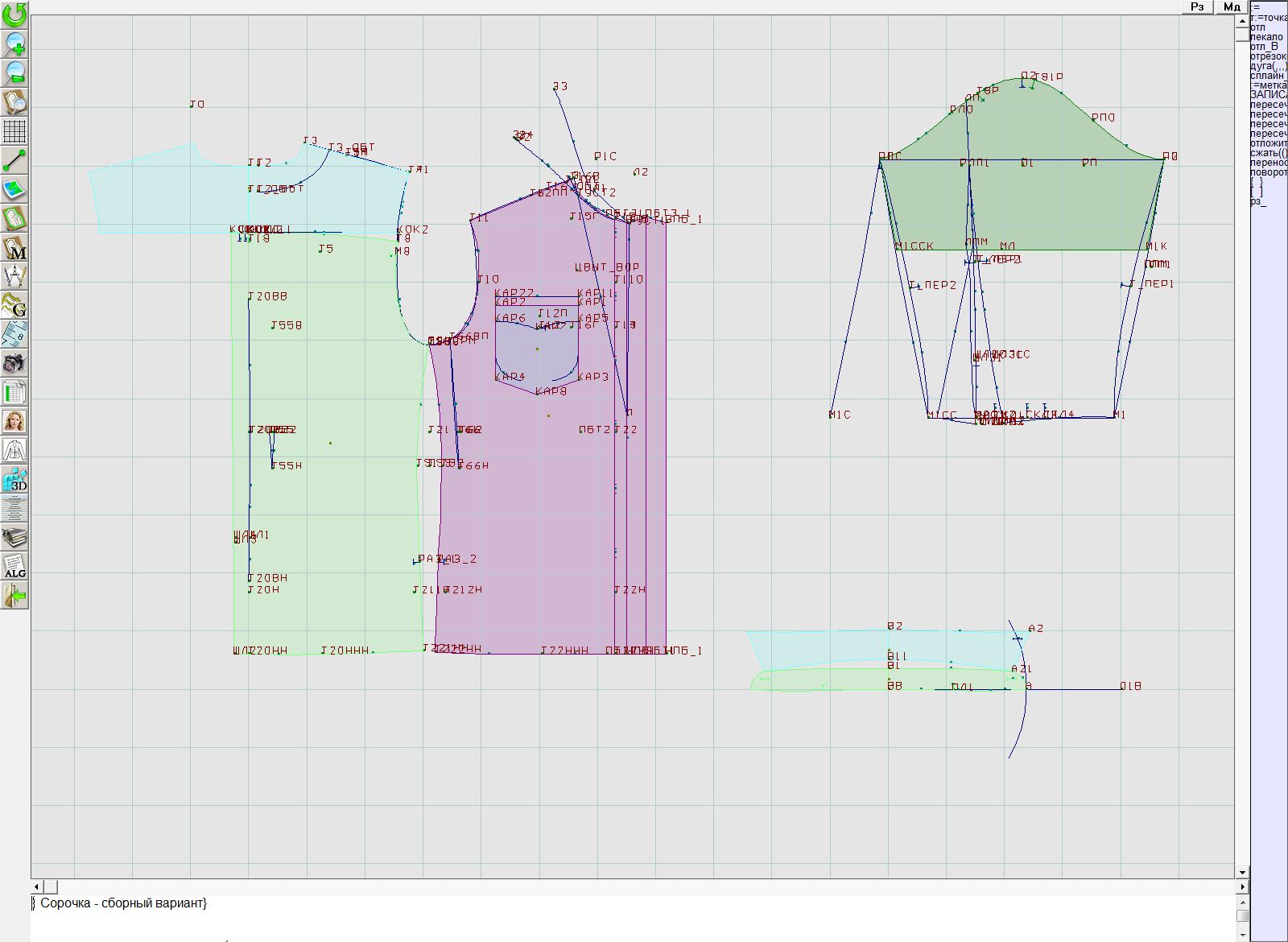Select the line segment tool
Image resolution: width=1288 pixels, height=942 pixels.
click(x=14, y=160)
